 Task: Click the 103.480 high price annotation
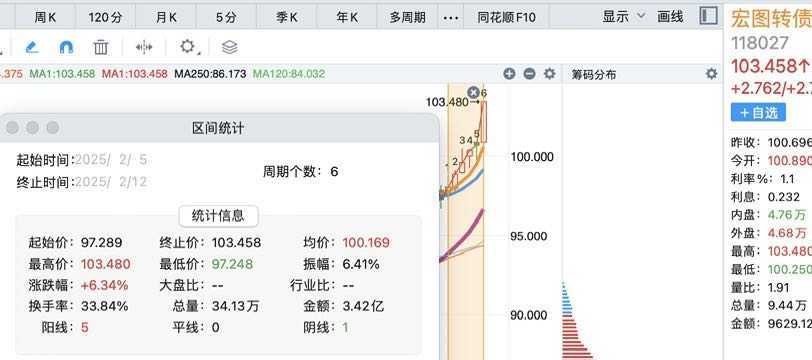click(x=447, y=103)
